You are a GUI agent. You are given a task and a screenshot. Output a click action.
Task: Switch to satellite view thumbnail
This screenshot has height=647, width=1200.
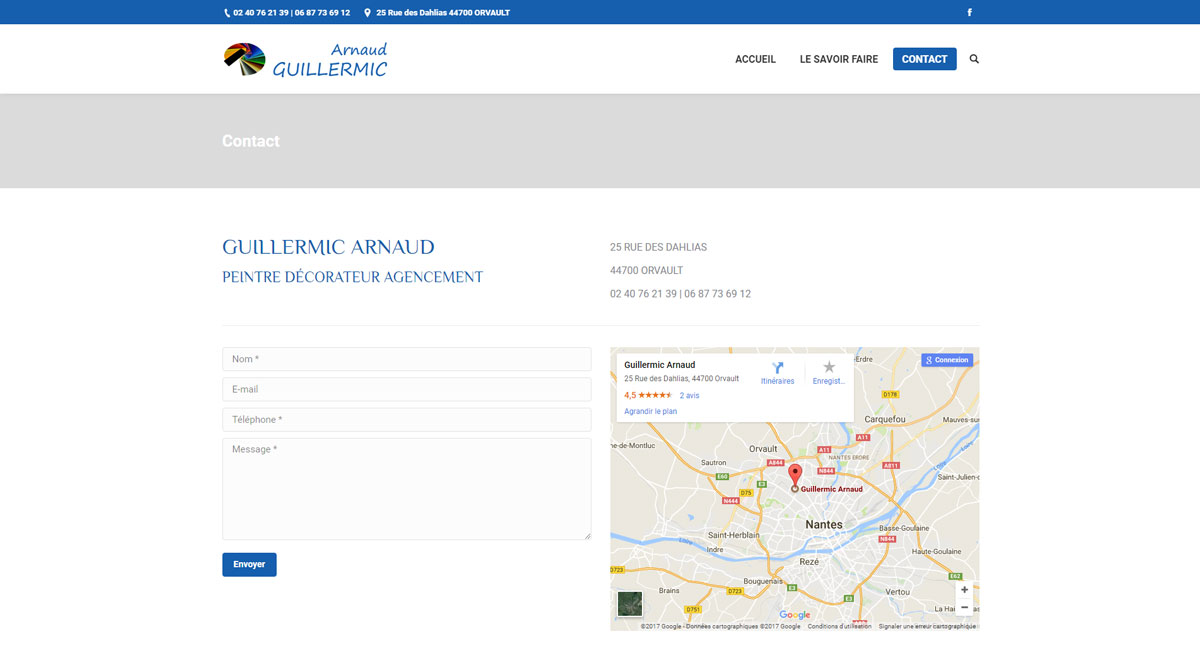pos(630,604)
